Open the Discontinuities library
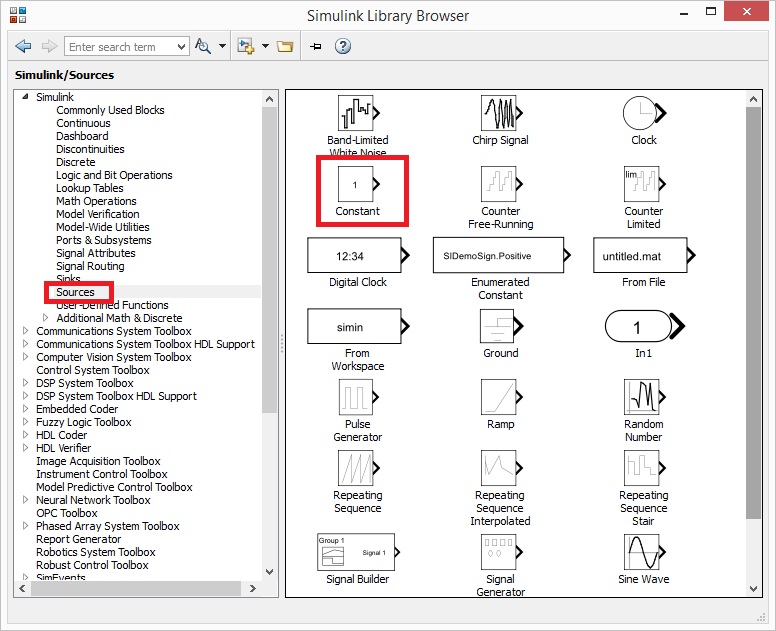The height and width of the screenshot is (631, 776). (x=90, y=149)
